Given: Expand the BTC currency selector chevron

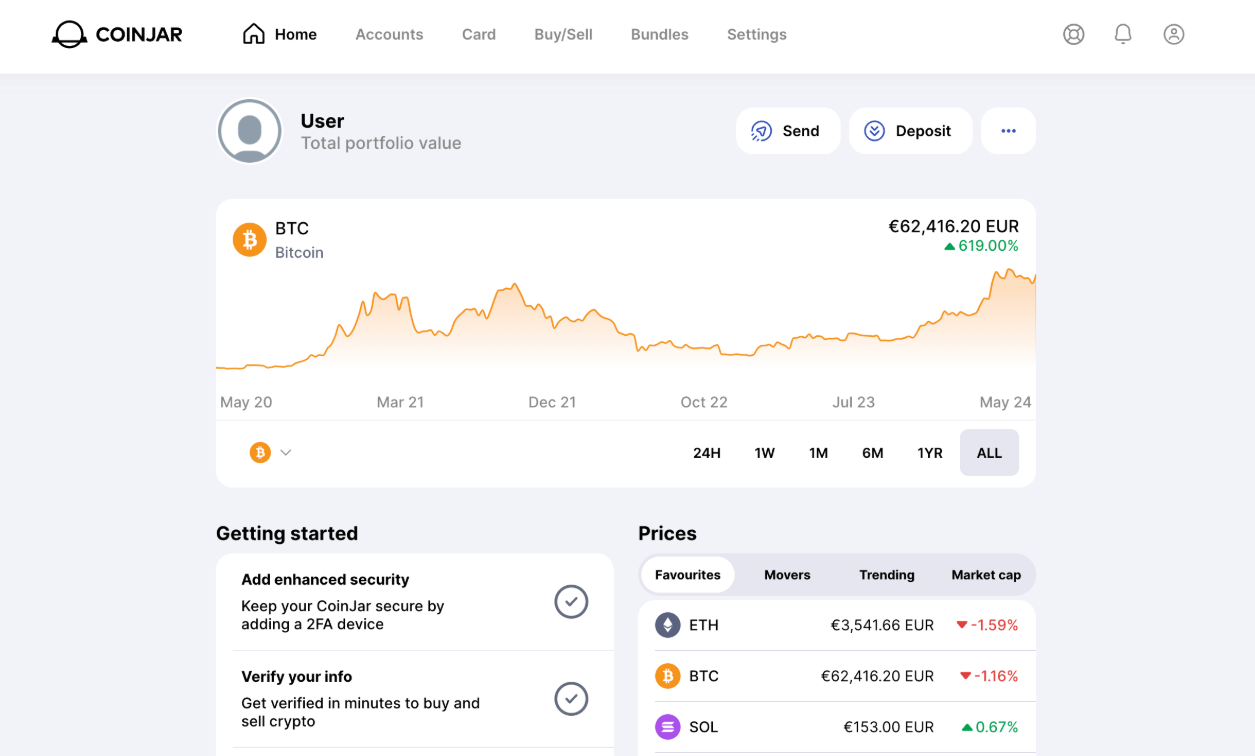Looking at the screenshot, I should pyautogui.click(x=285, y=452).
